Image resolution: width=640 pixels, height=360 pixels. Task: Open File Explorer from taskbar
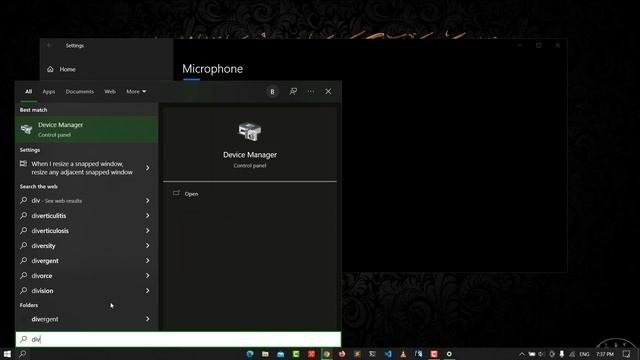[x=265, y=354]
